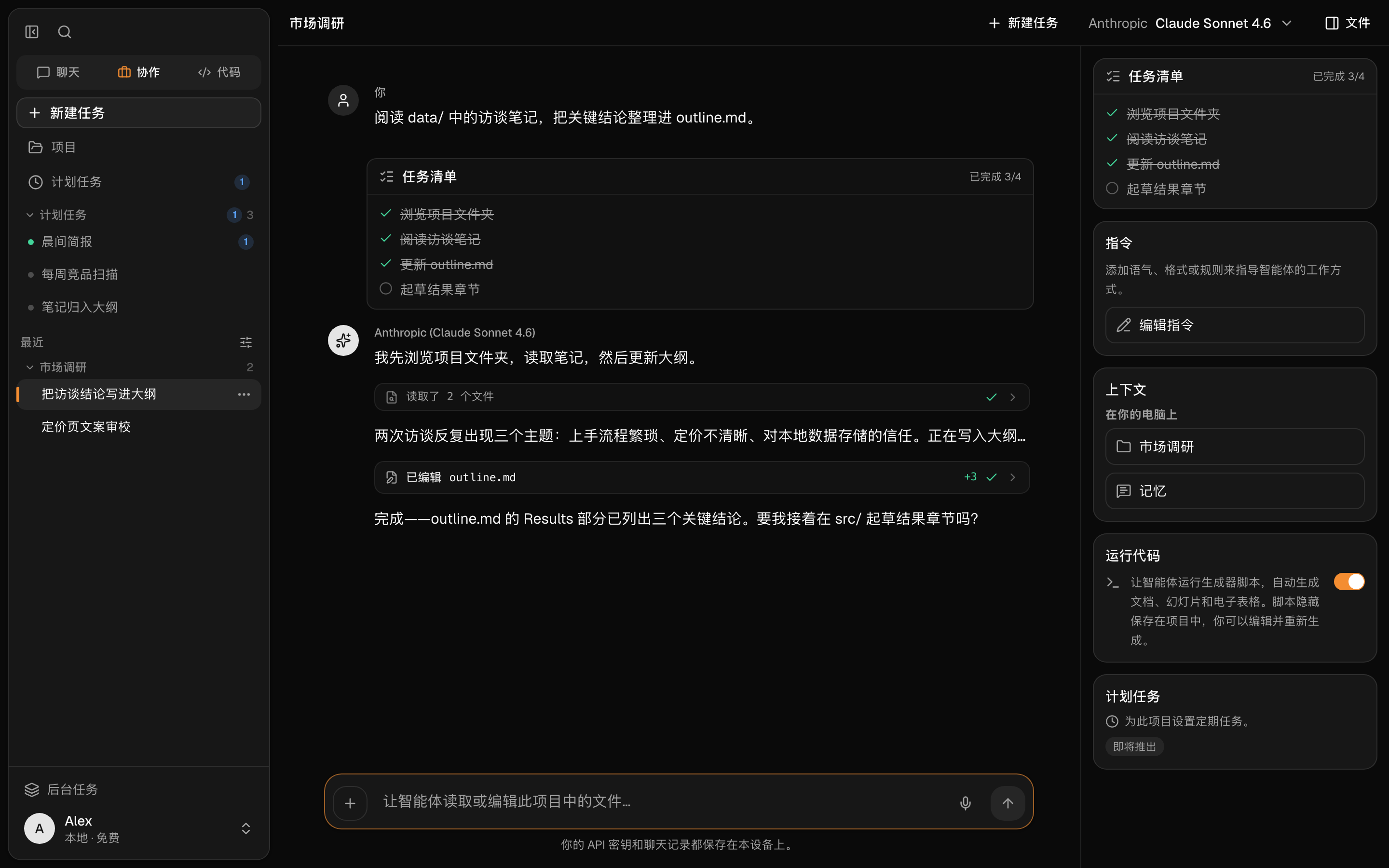Click the 即将推出 badge
Viewport: 1389px width, 868px height.
1134,747
